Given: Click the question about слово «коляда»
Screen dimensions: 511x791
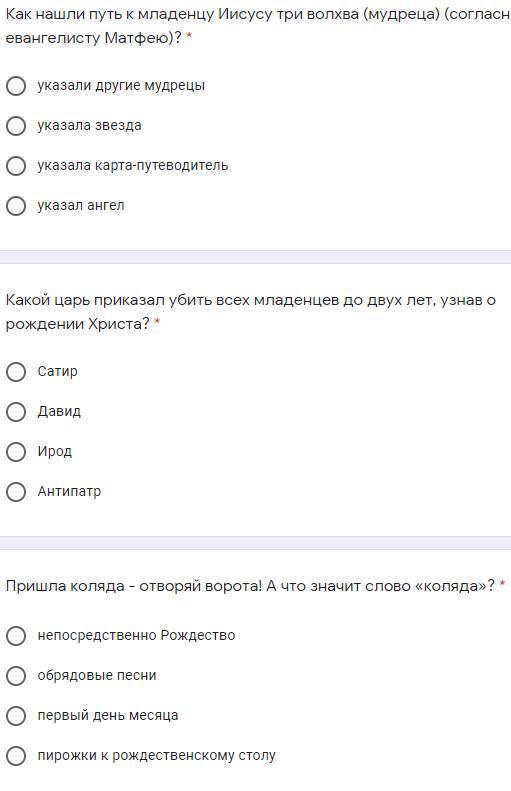Looking at the screenshot, I should pos(250,586).
